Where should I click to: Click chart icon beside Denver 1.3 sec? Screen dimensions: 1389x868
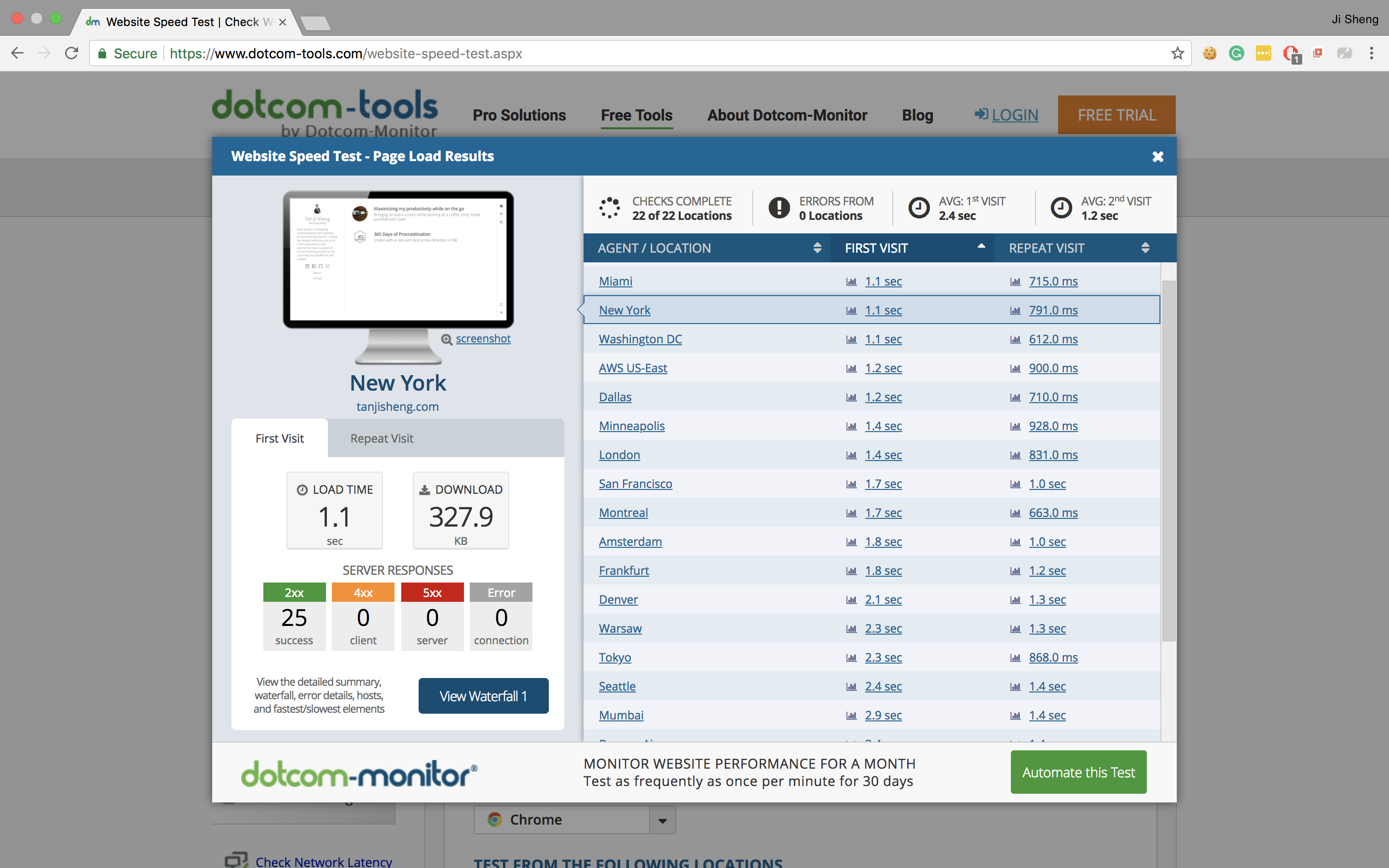coord(1015,600)
